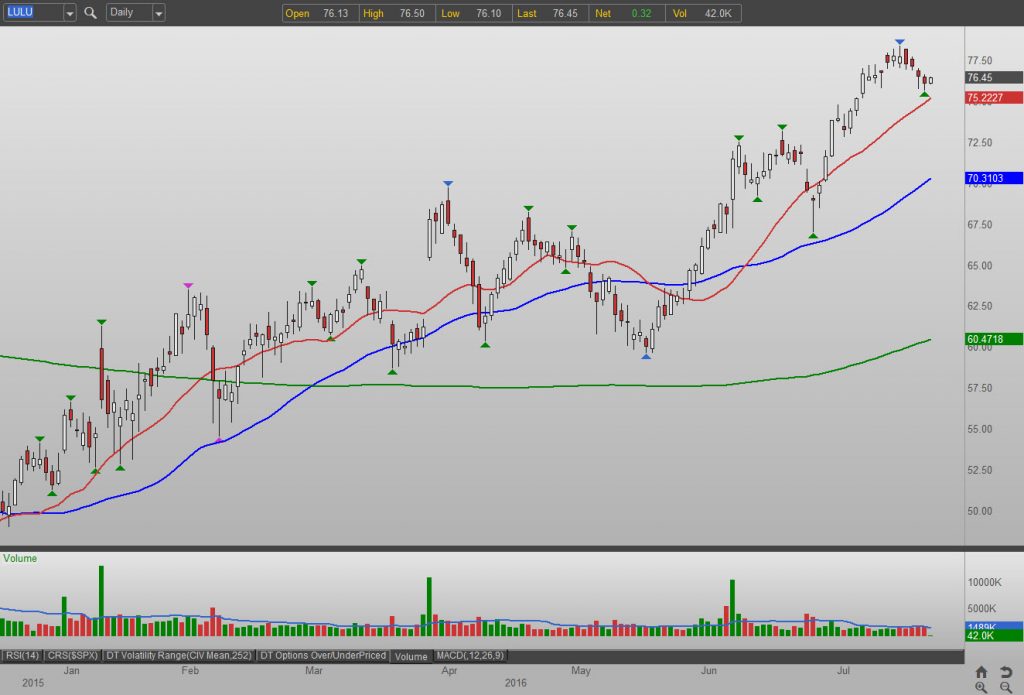Click the blue pivot marker at May low
This screenshot has height=695, width=1024.
click(646, 357)
